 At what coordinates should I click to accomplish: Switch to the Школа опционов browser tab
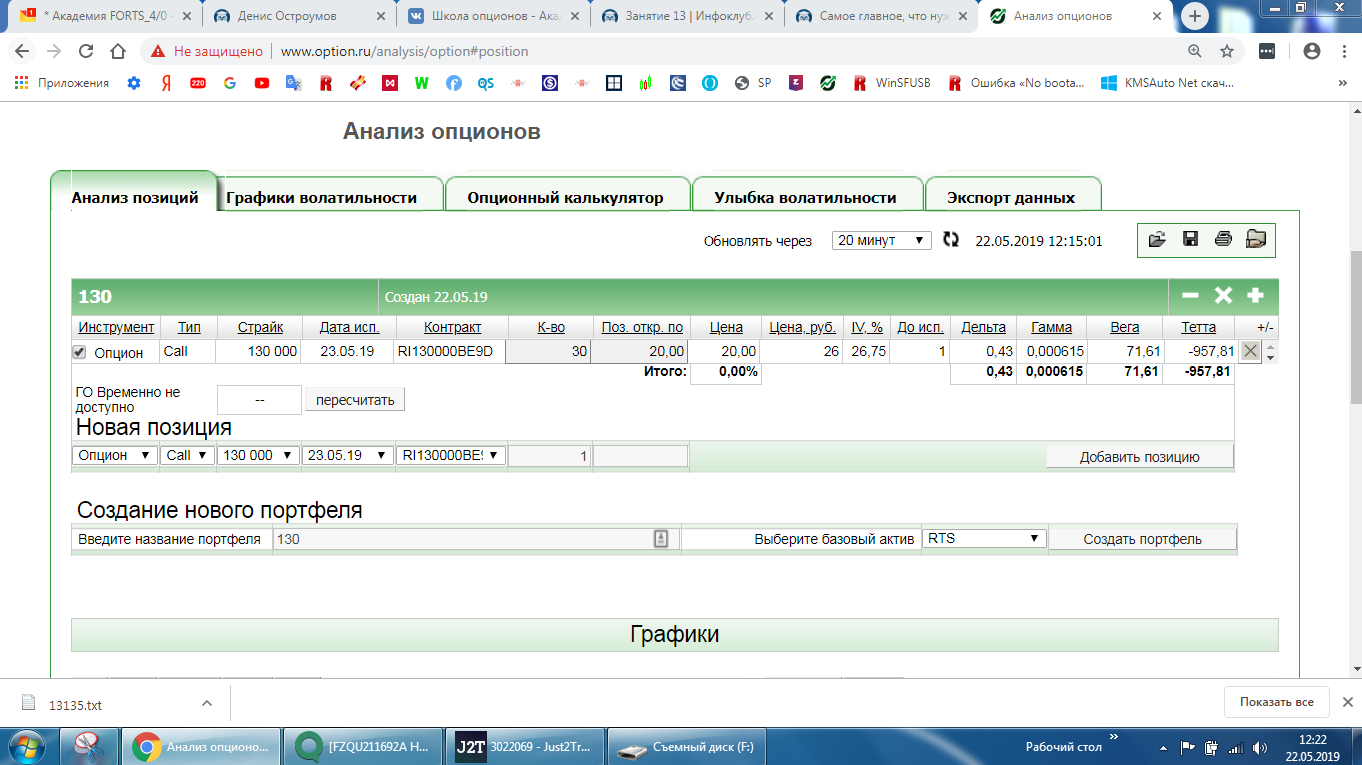(x=492, y=16)
